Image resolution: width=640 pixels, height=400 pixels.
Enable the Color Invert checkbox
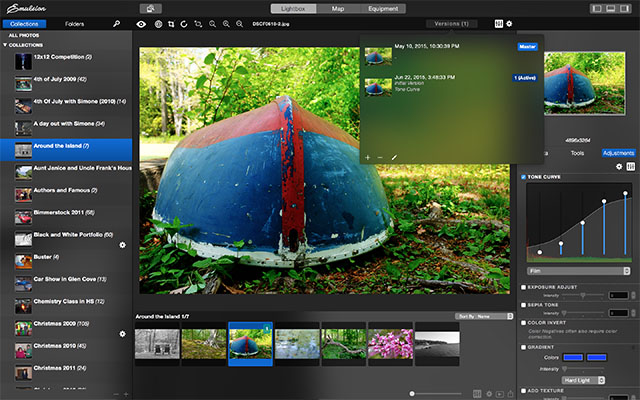pyautogui.click(x=523, y=323)
